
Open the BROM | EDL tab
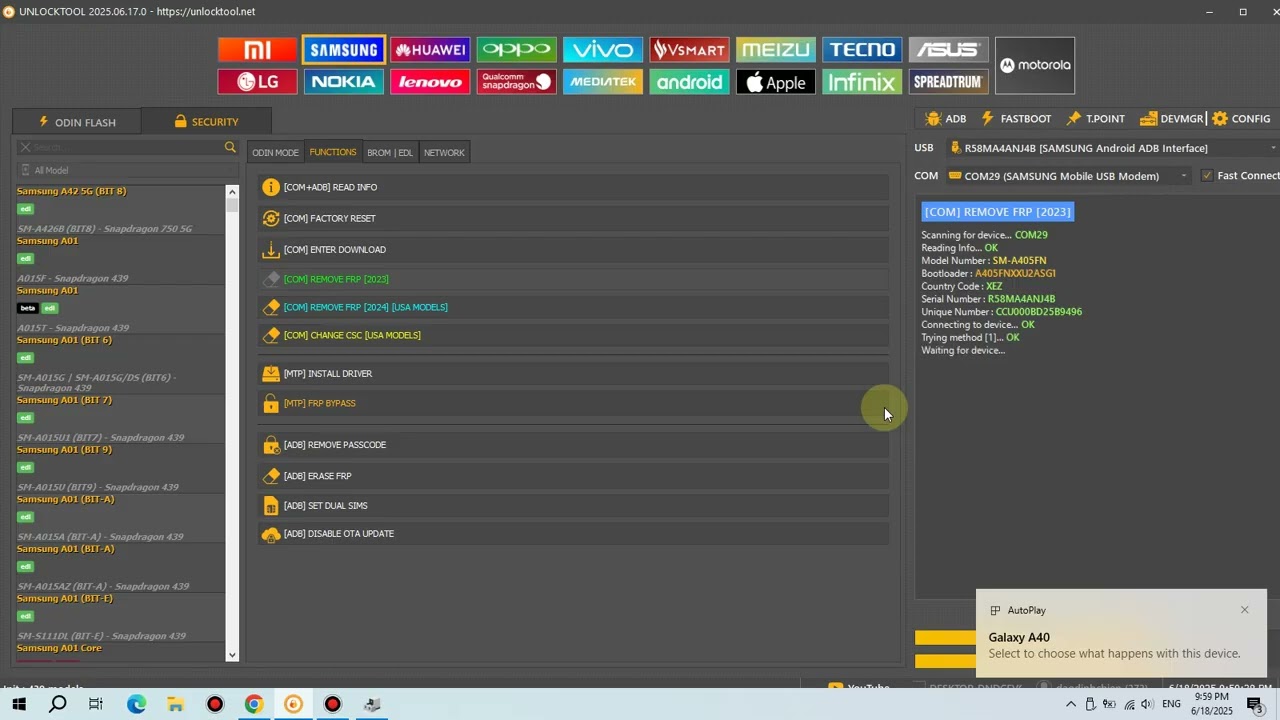pyautogui.click(x=390, y=153)
